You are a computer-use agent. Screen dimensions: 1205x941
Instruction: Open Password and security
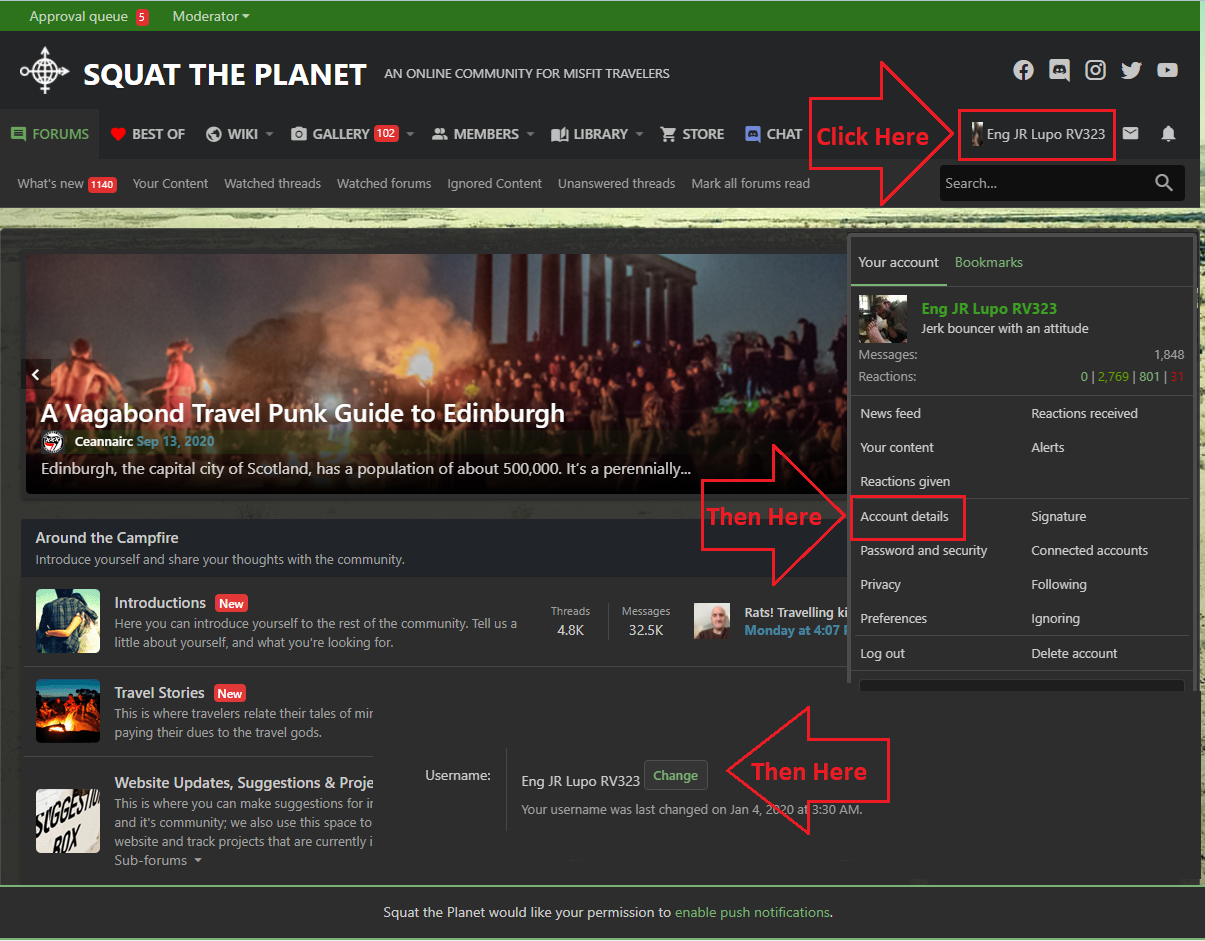click(923, 550)
